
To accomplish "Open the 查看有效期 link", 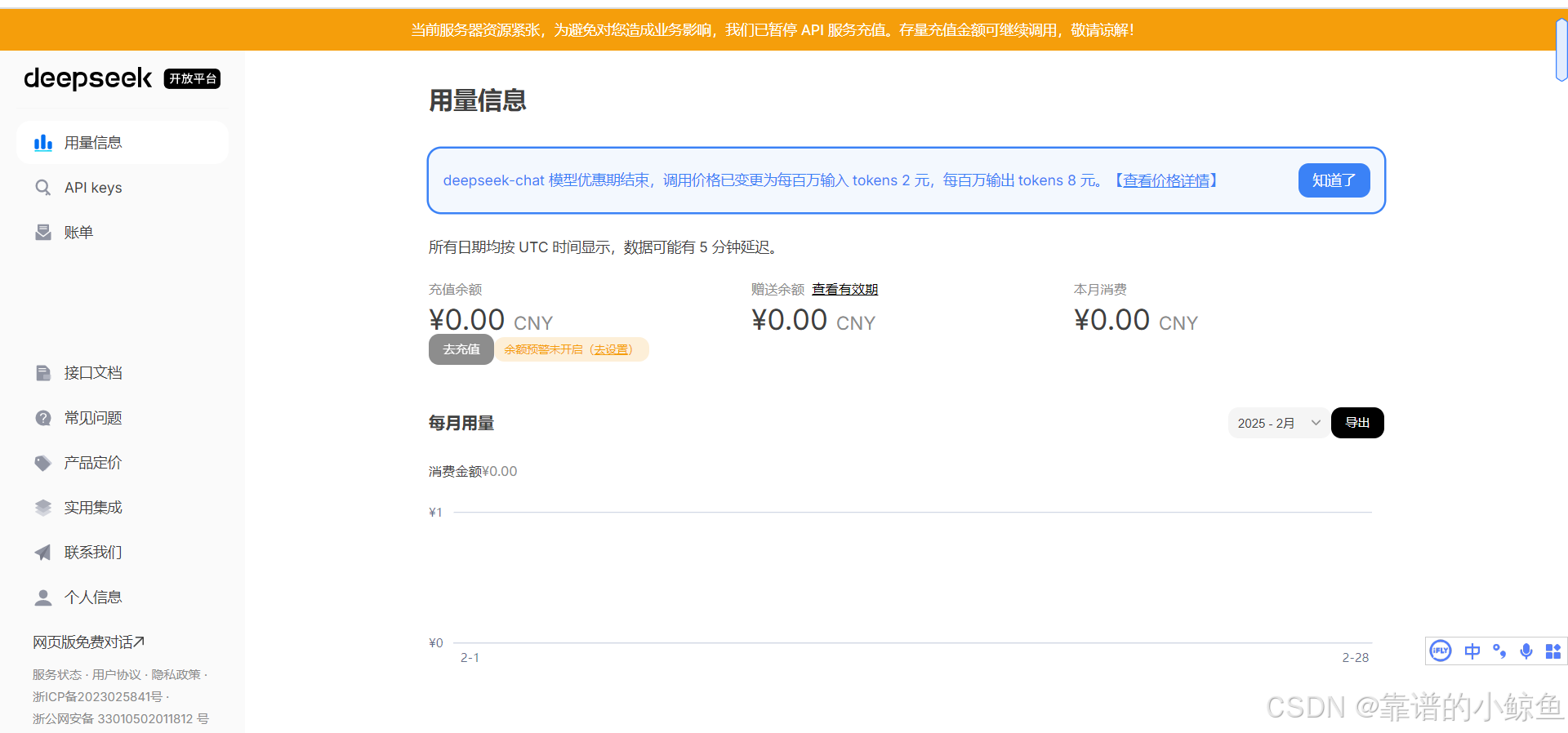I will 845,289.
